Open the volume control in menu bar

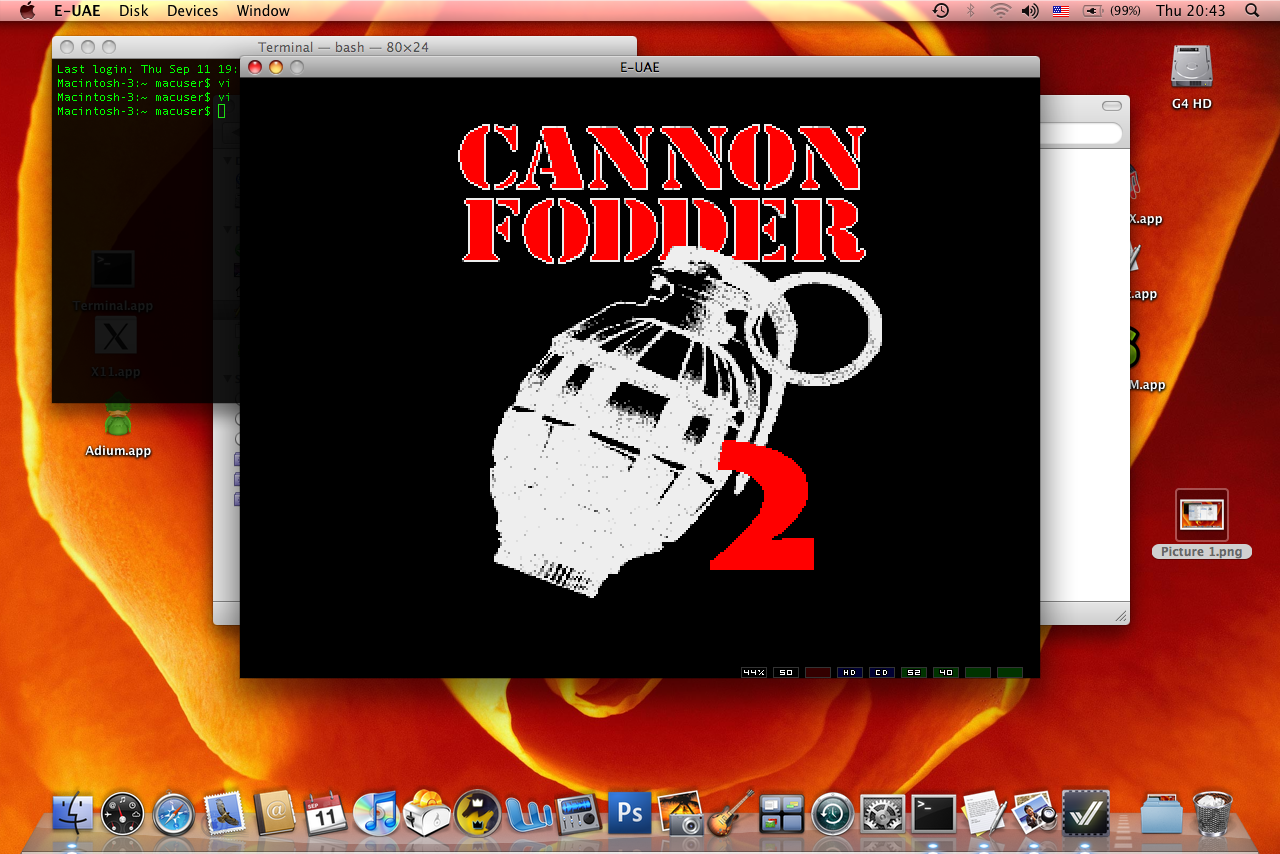pos(1030,11)
